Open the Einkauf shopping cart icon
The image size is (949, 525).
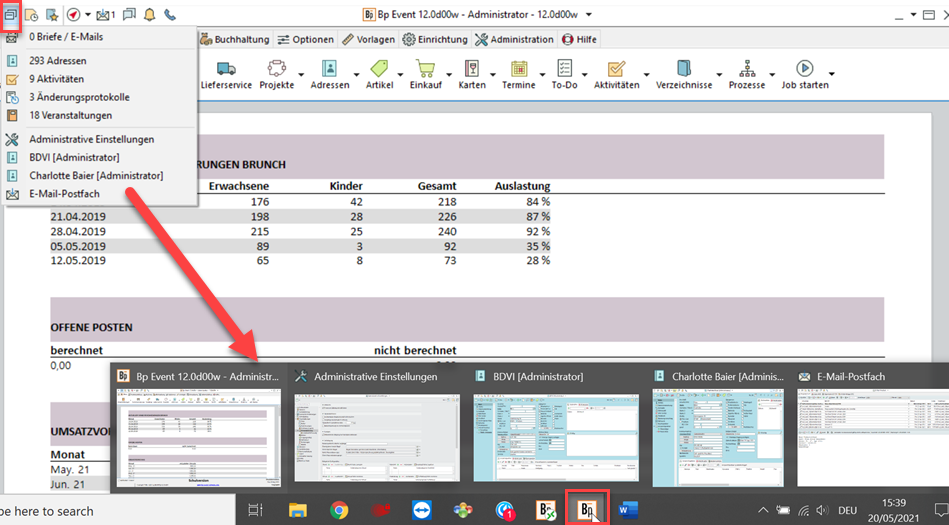(x=425, y=69)
